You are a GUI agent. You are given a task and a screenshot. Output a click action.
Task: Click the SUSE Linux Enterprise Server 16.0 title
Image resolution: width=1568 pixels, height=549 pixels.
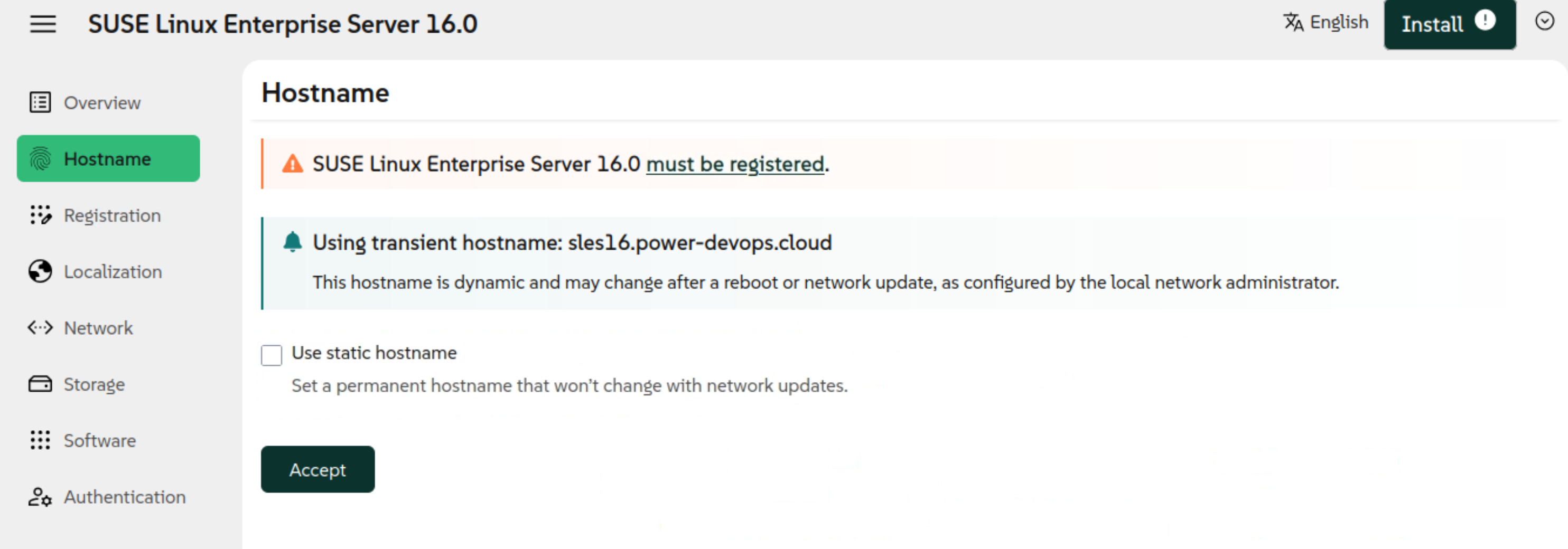283,24
